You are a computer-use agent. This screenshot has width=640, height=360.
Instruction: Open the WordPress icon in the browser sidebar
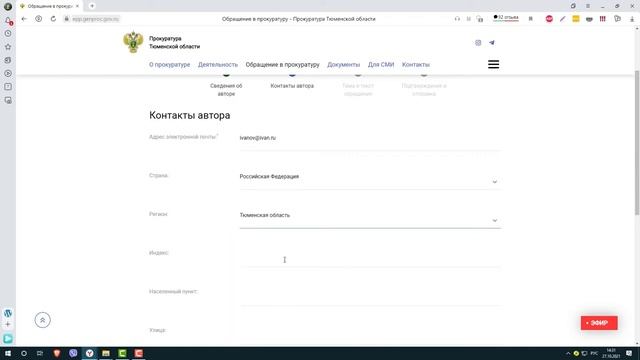[8, 313]
